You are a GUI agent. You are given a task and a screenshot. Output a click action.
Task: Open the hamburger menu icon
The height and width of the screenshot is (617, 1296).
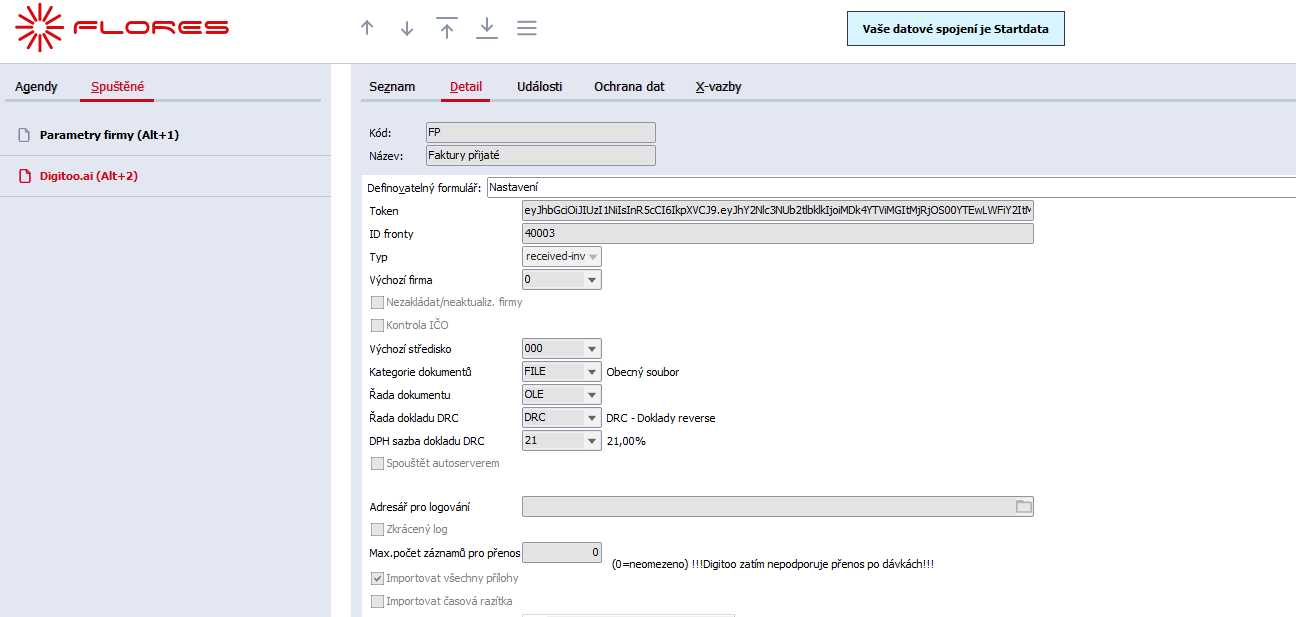527,28
